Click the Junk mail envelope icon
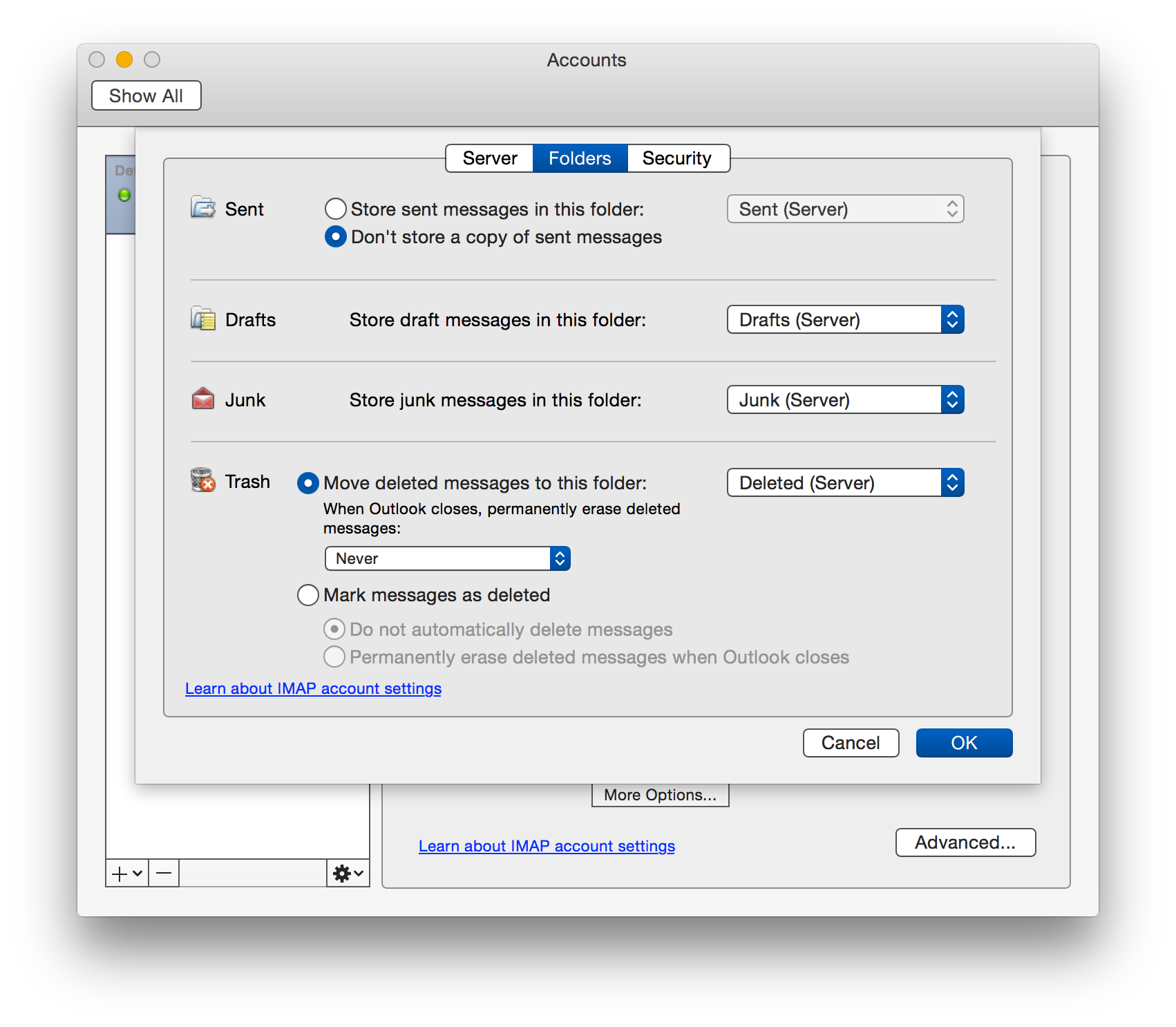Image resolution: width=1176 pixels, height=1027 pixels. point(203,399)
